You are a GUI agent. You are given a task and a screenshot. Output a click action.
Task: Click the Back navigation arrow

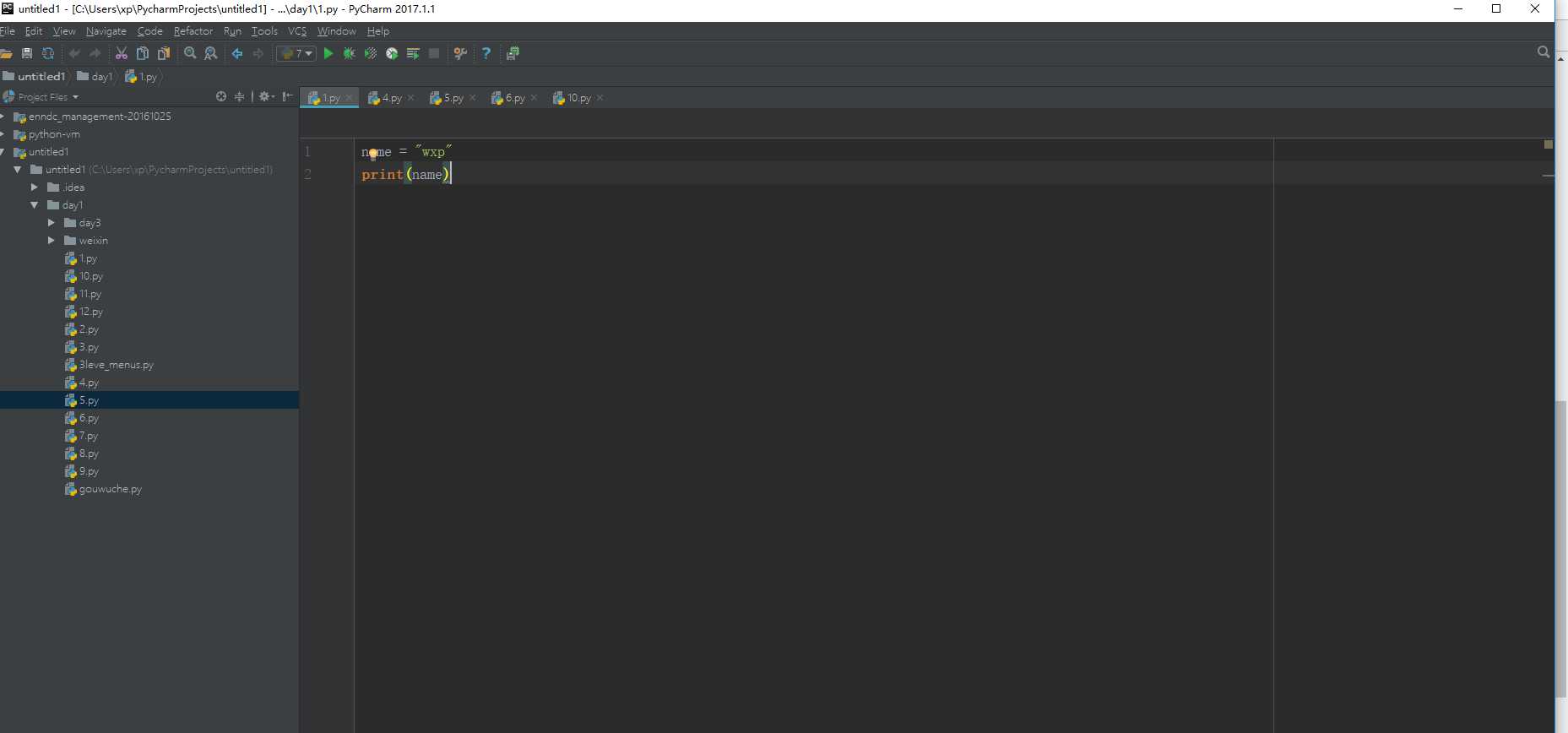point(237,53)
